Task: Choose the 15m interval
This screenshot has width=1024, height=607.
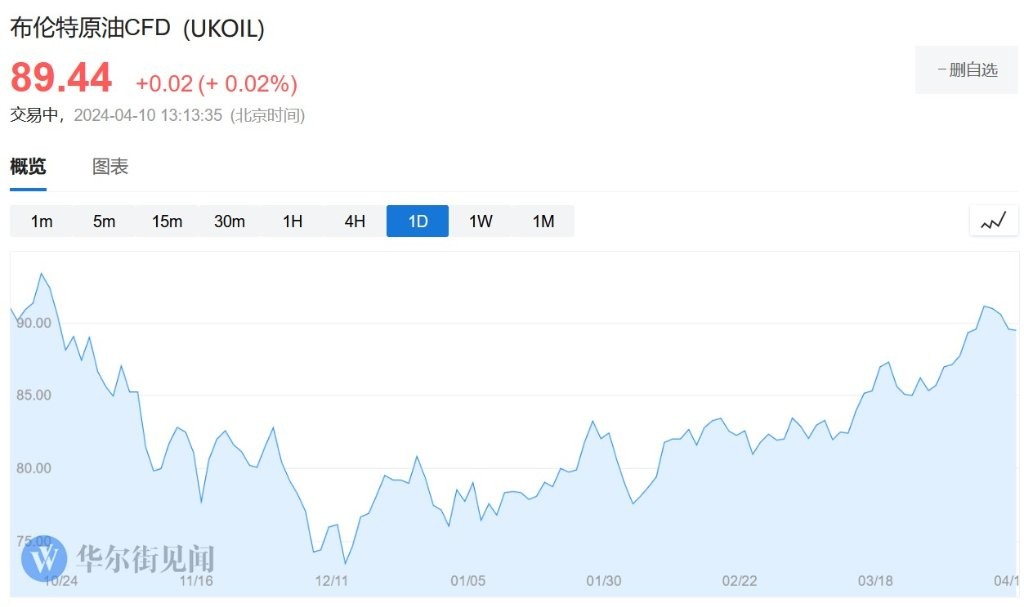Action: coord(167,221)
